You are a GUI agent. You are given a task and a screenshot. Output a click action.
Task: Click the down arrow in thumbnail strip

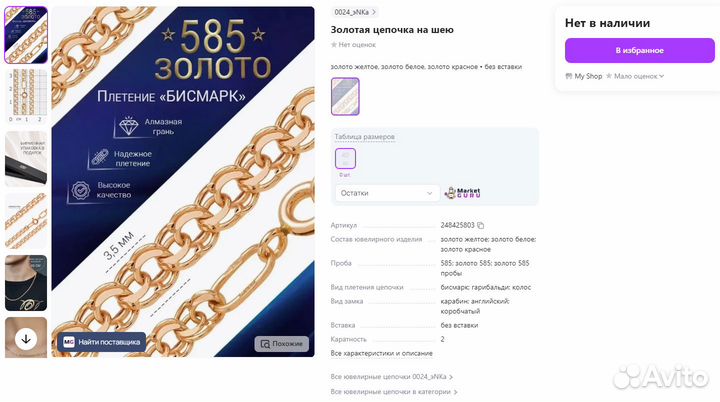pyautogui.click(x=26, y=339)
